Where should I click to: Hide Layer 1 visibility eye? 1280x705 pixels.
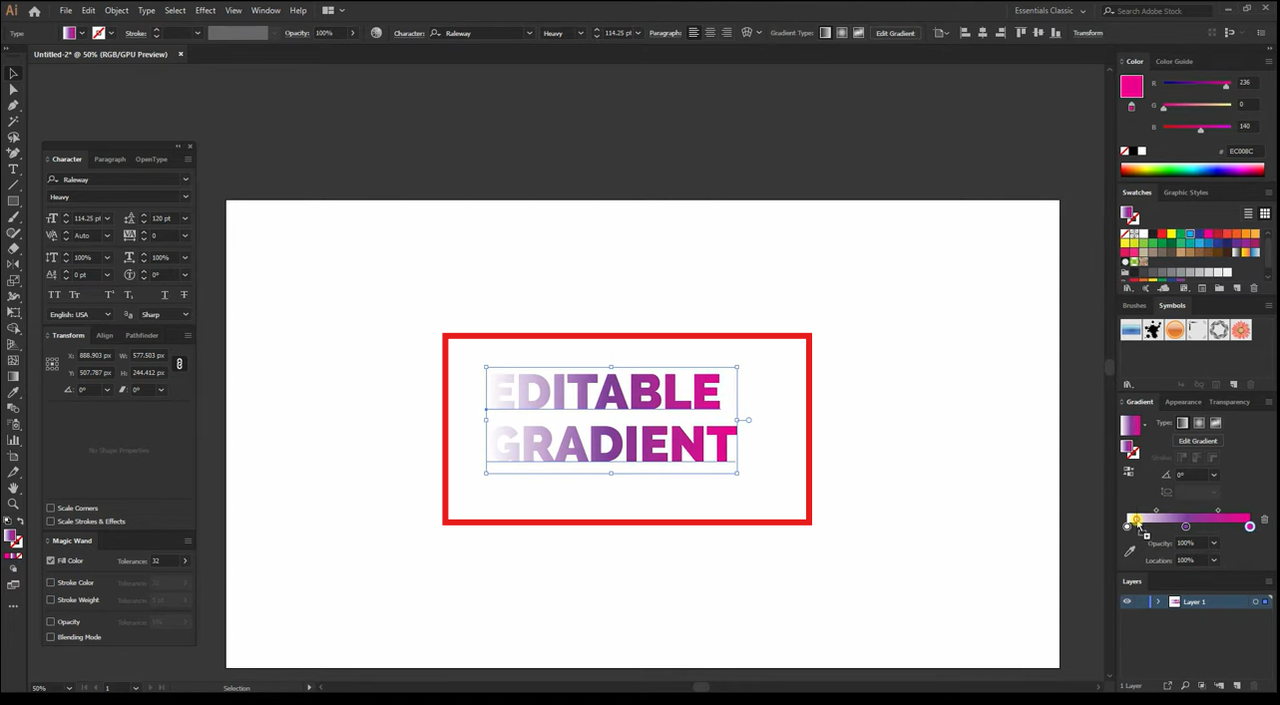(1127, 601)
